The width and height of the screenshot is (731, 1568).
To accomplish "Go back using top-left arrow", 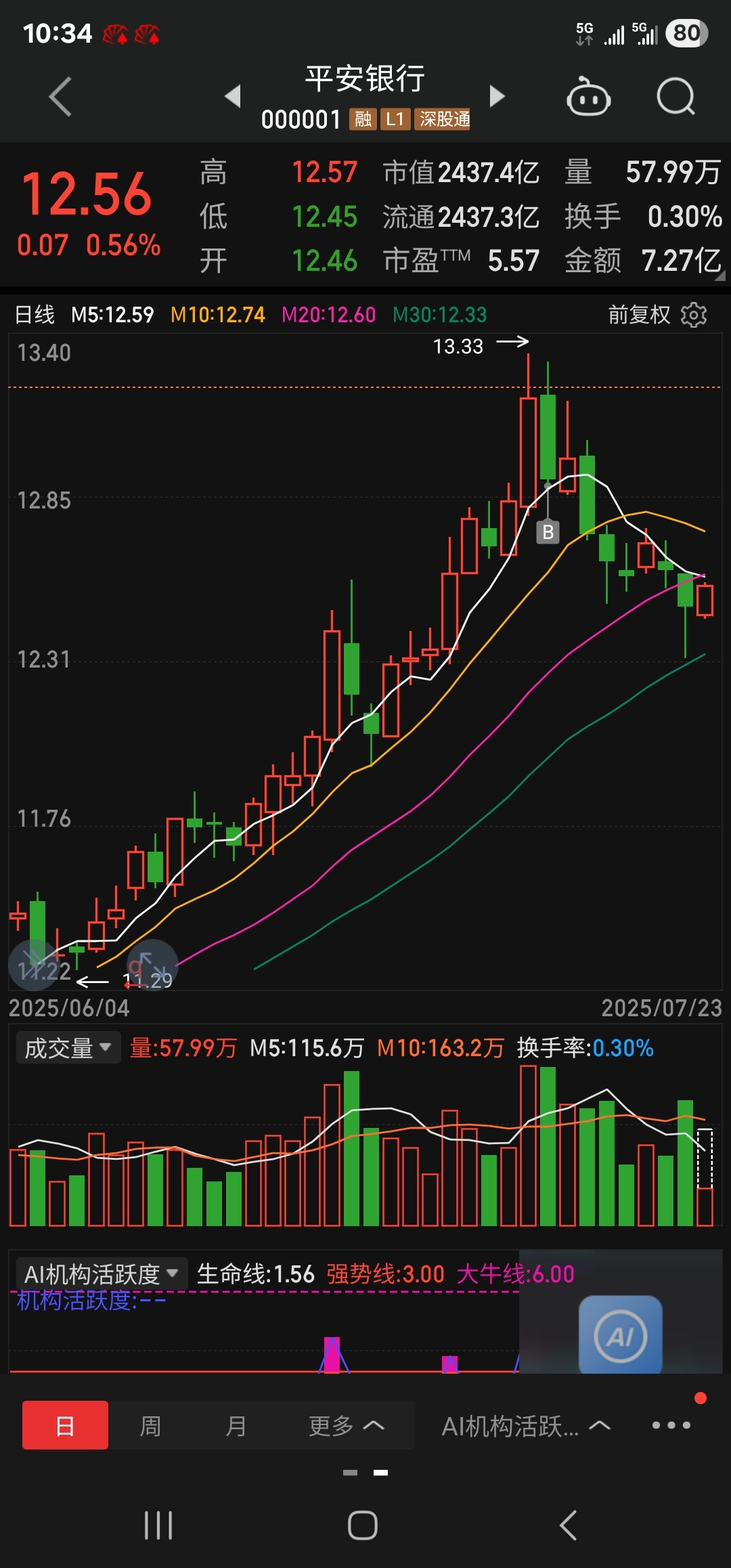I will (x=60, y=97).
